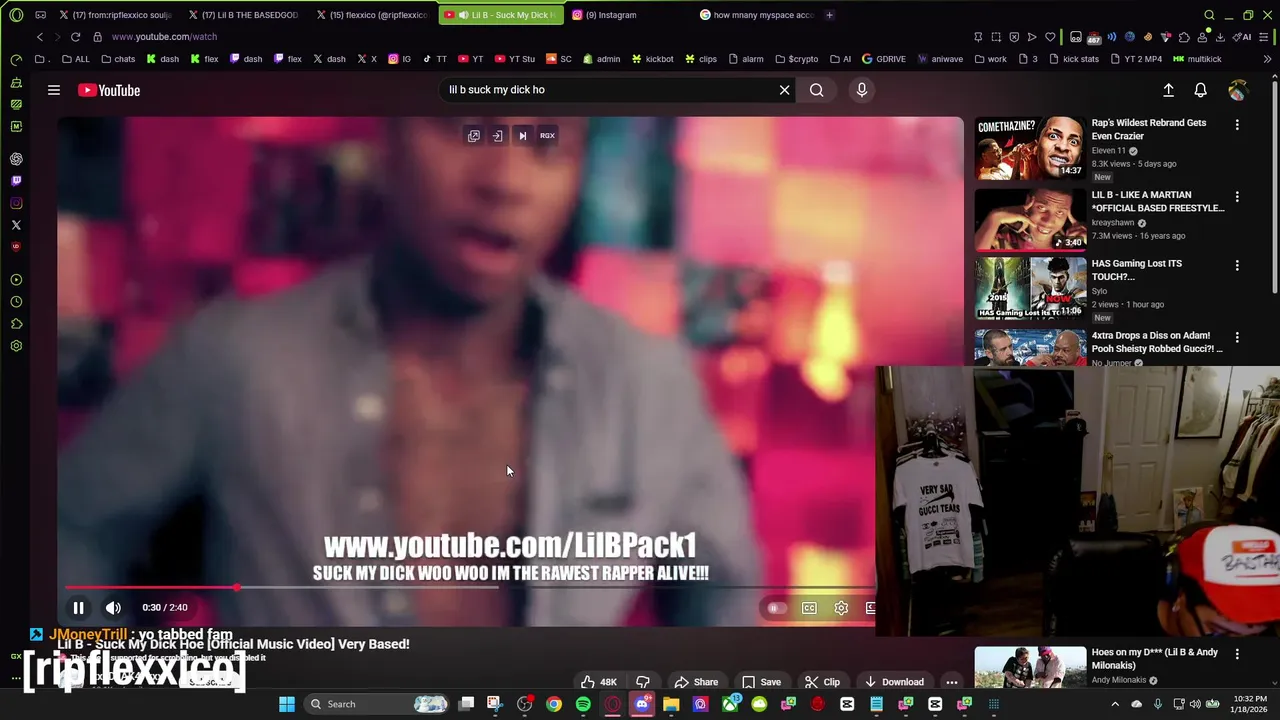Click the video progress scrubber handle
This screenshot has height=720, width=1280.
click(237, 588)
